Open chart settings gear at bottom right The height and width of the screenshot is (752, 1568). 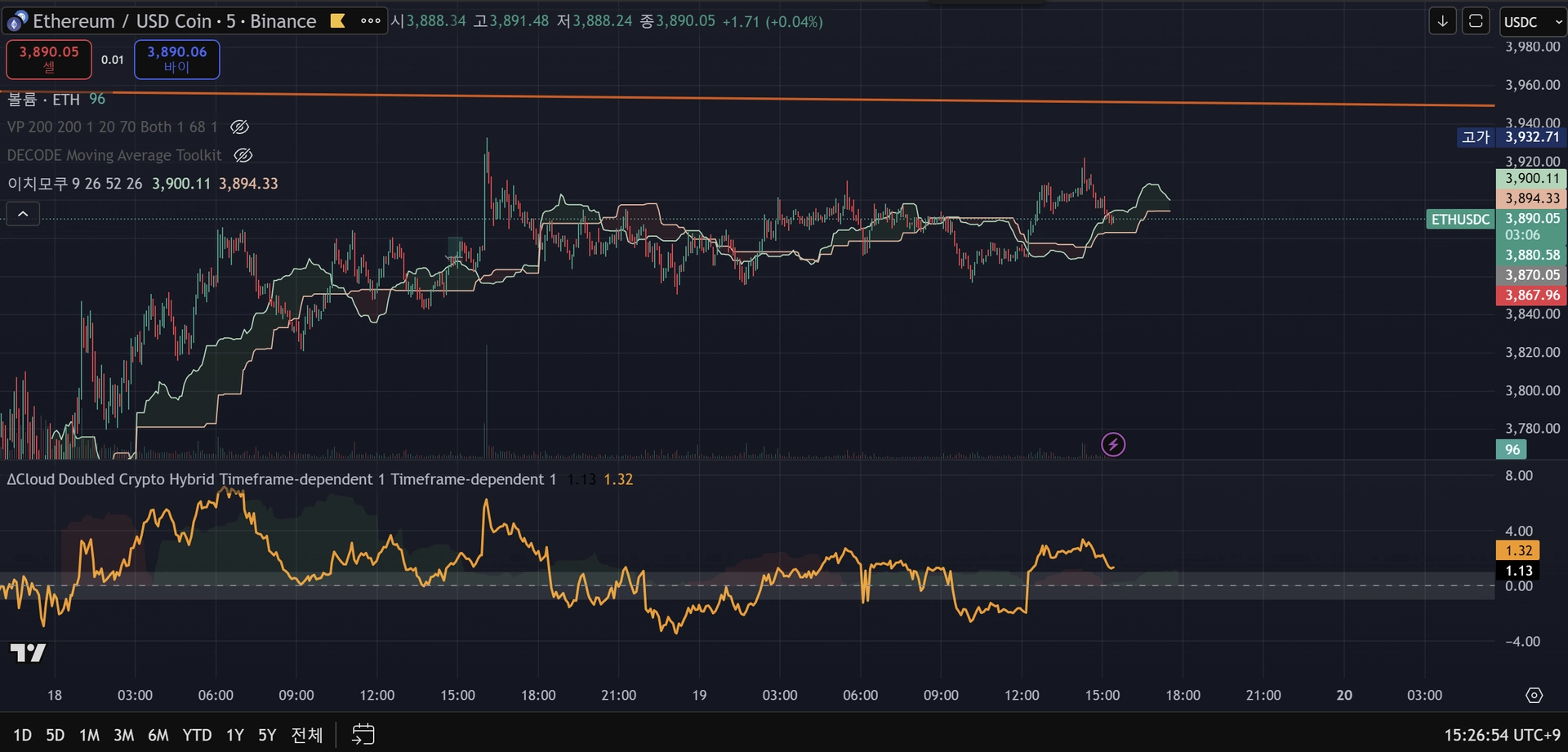coord(1534,695)
